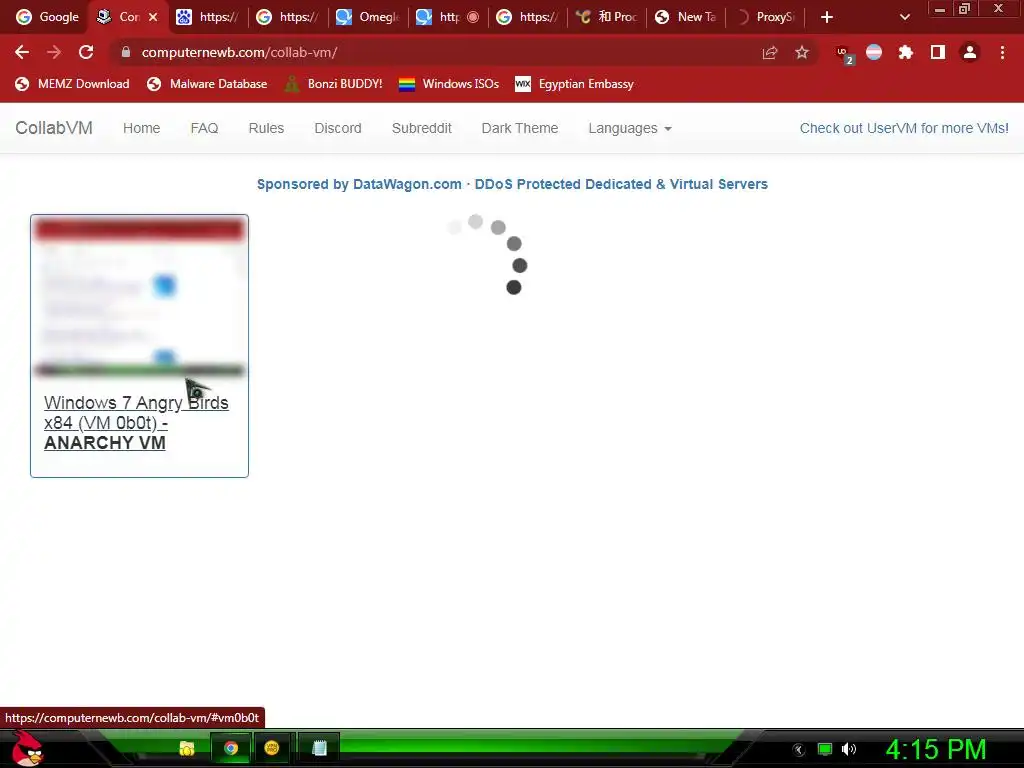Click the striped flag extension icon
1024x768 pixels.
pyautogui.click(x=874, y=52)
